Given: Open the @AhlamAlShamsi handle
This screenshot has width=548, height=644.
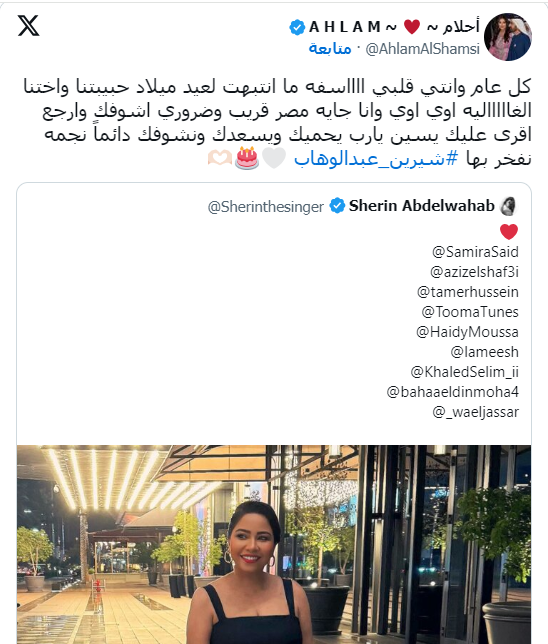Looking at the screenshot, I should tap(422, 49).
